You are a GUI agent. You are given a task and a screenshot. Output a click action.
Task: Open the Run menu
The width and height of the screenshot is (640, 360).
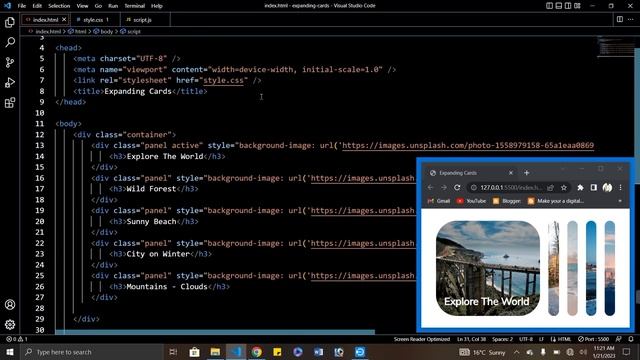113,6
